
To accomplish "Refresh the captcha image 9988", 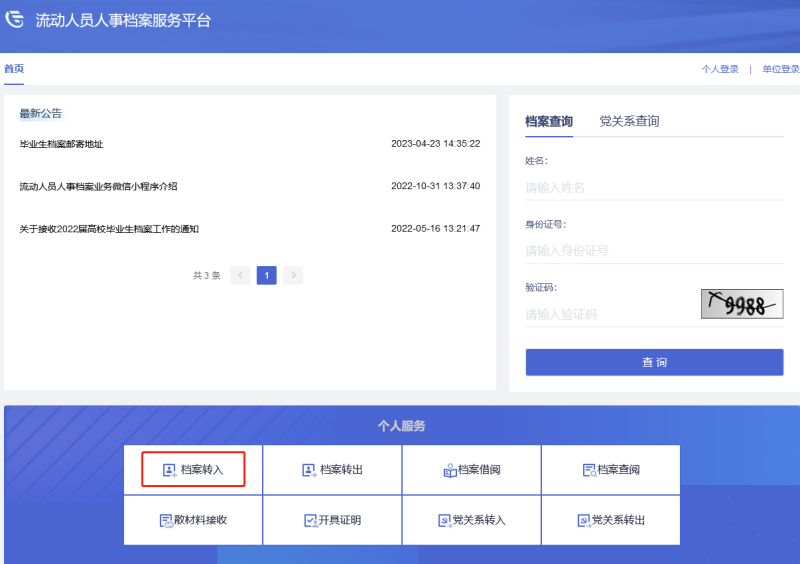I will point(742,304).
